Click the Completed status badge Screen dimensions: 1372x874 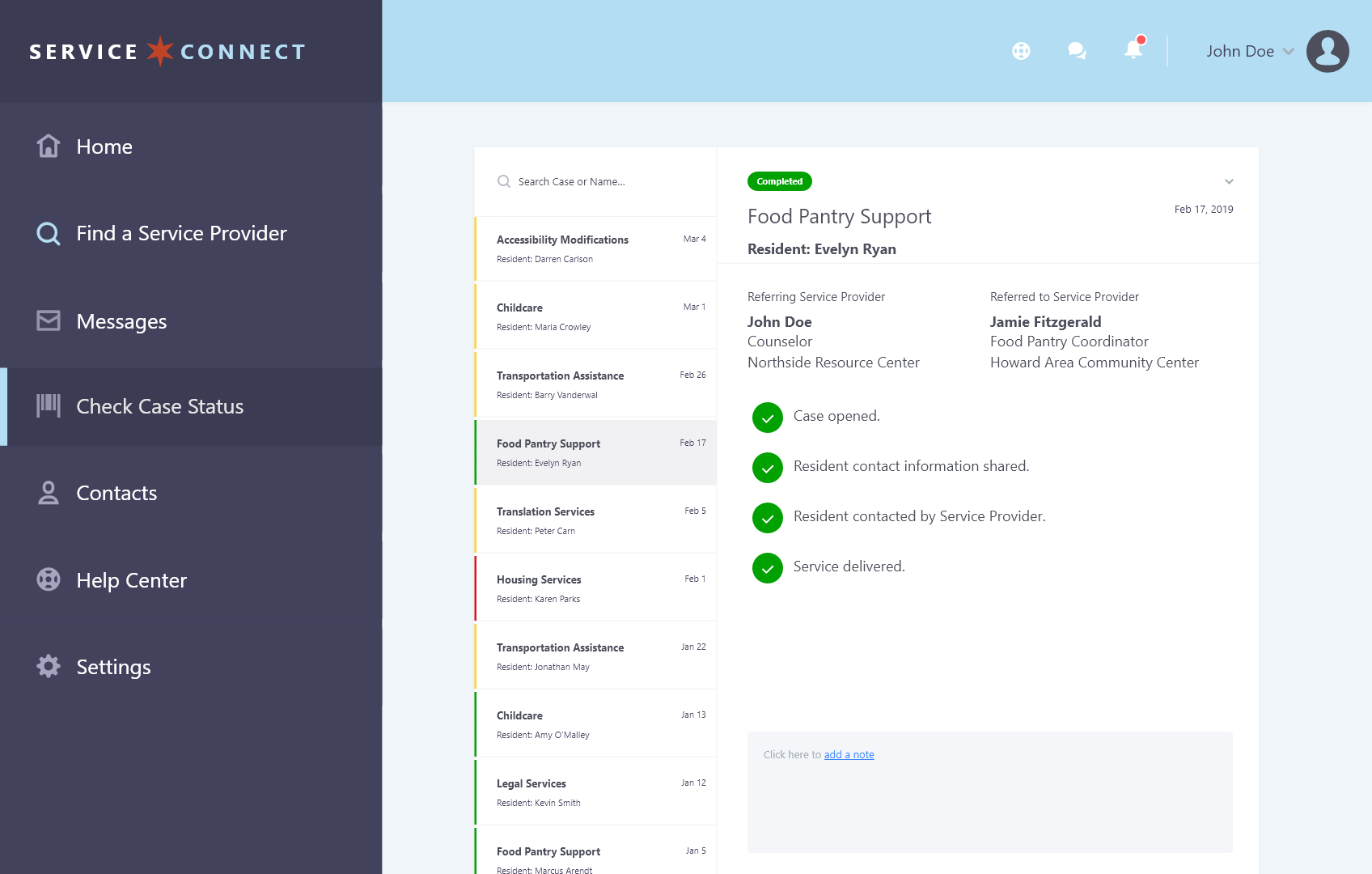tap(780, 181)
